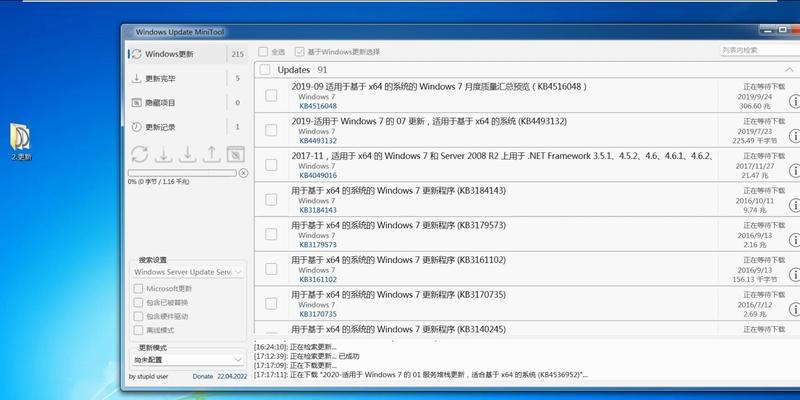The image size is (800, 400).
Task: Click the circular arrows check-for-updates toolbar icon
Action: [x=139, y=154]
